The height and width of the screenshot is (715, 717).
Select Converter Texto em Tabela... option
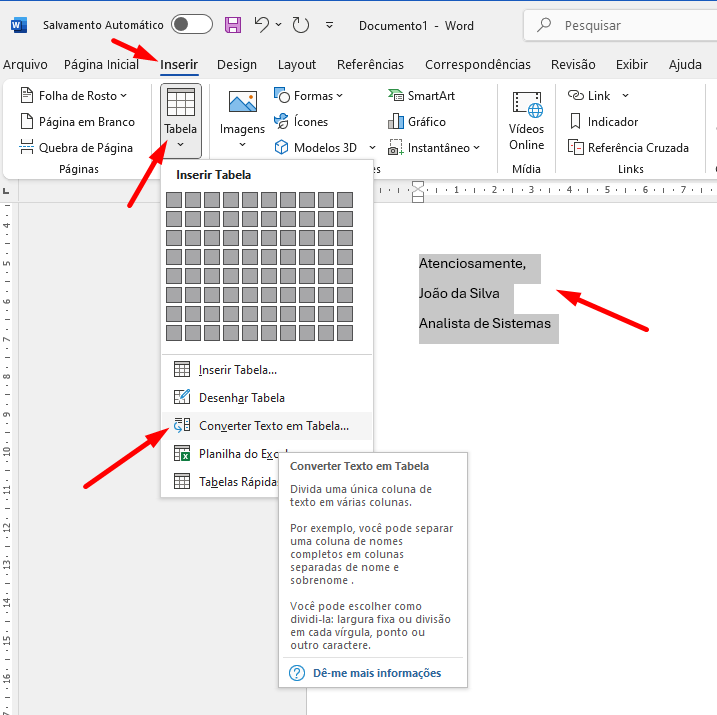(x=267, y=426)
